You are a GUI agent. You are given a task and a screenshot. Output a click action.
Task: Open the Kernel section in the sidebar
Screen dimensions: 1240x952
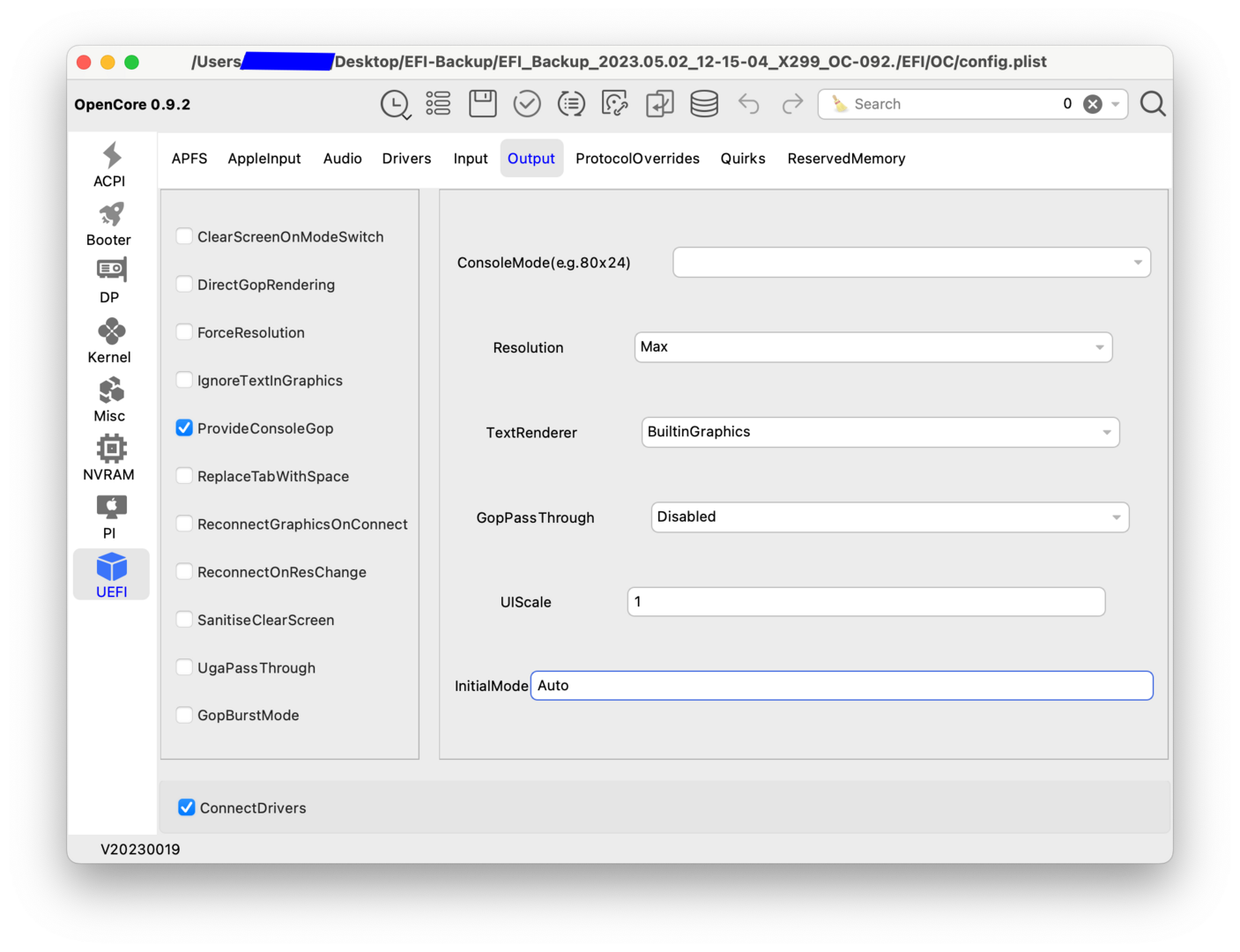click(110, 341)
